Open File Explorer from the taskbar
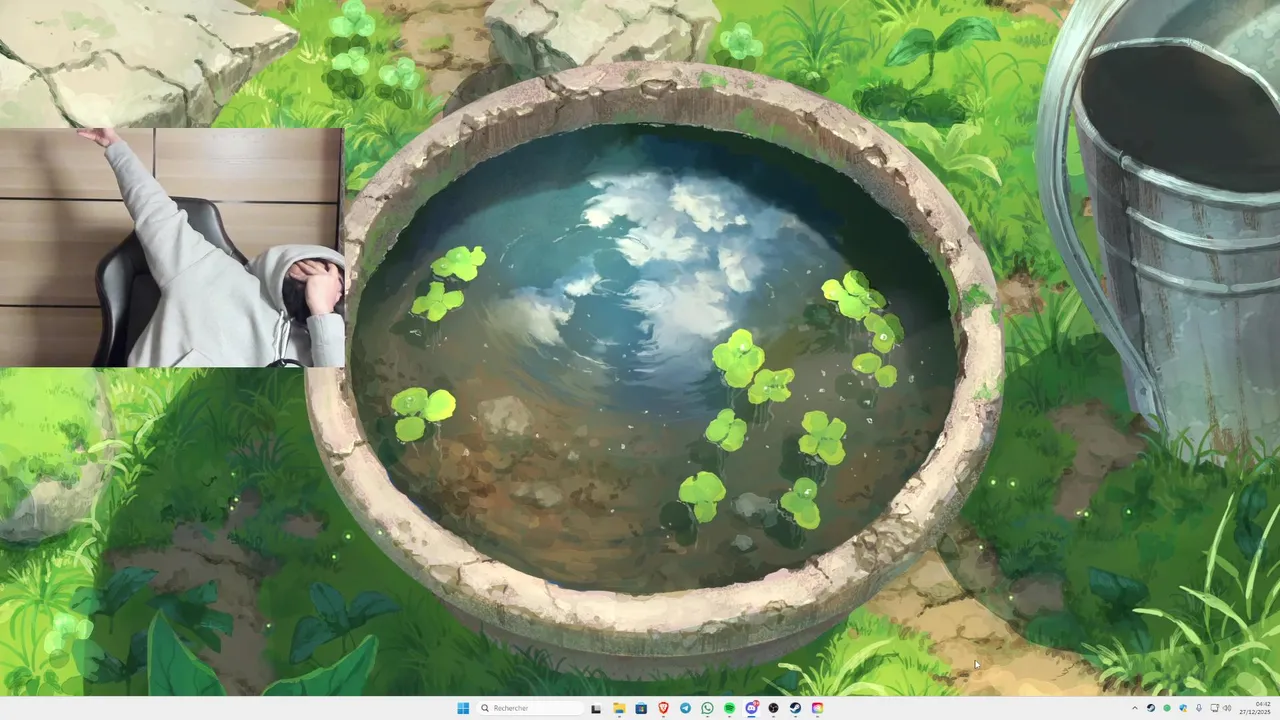 click(619, 708)
